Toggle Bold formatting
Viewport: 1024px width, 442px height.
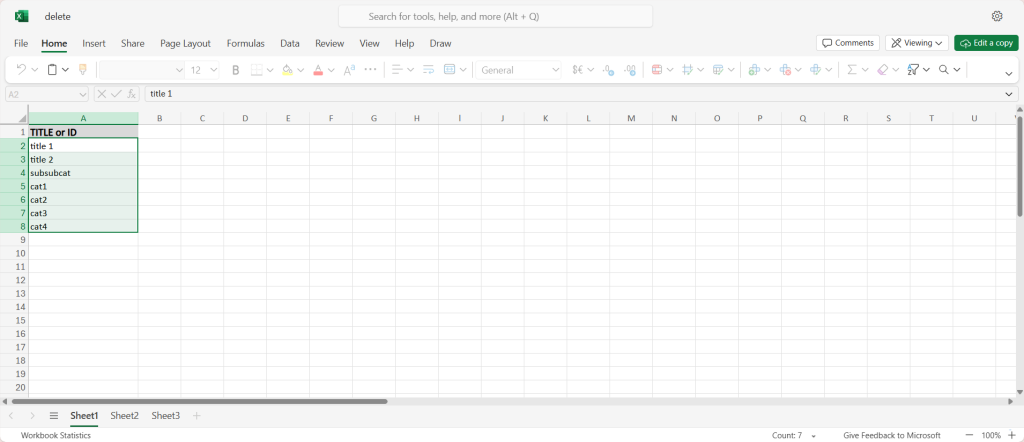coord(236,70)
